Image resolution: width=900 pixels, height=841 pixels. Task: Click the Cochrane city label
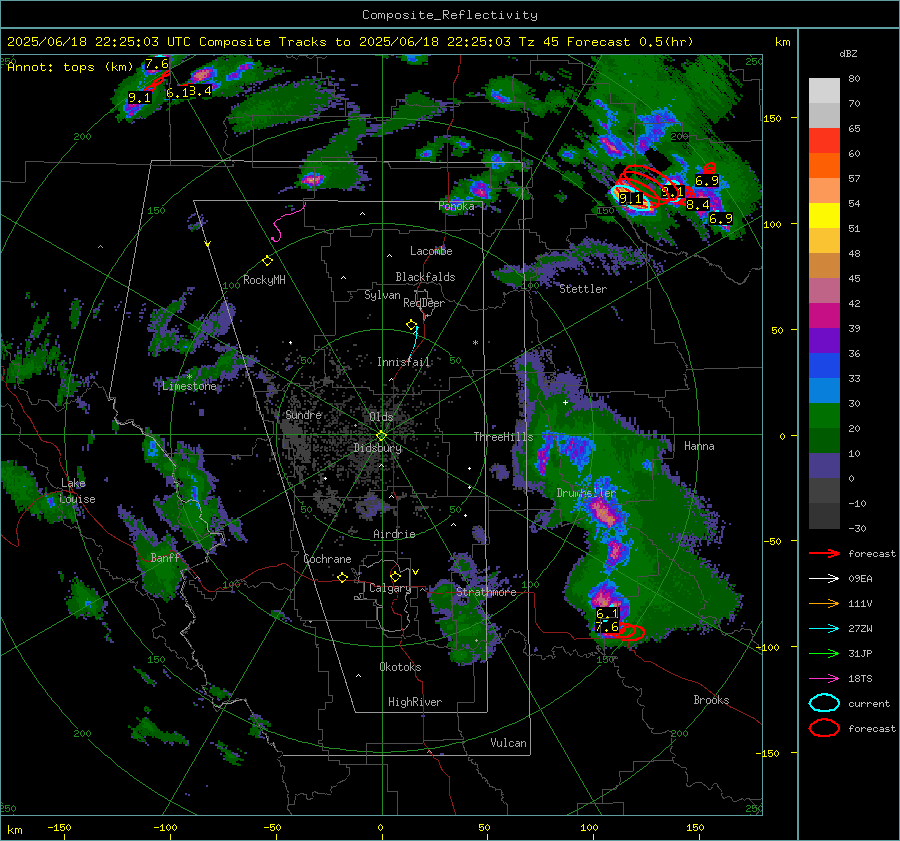(x=327, y=559)
